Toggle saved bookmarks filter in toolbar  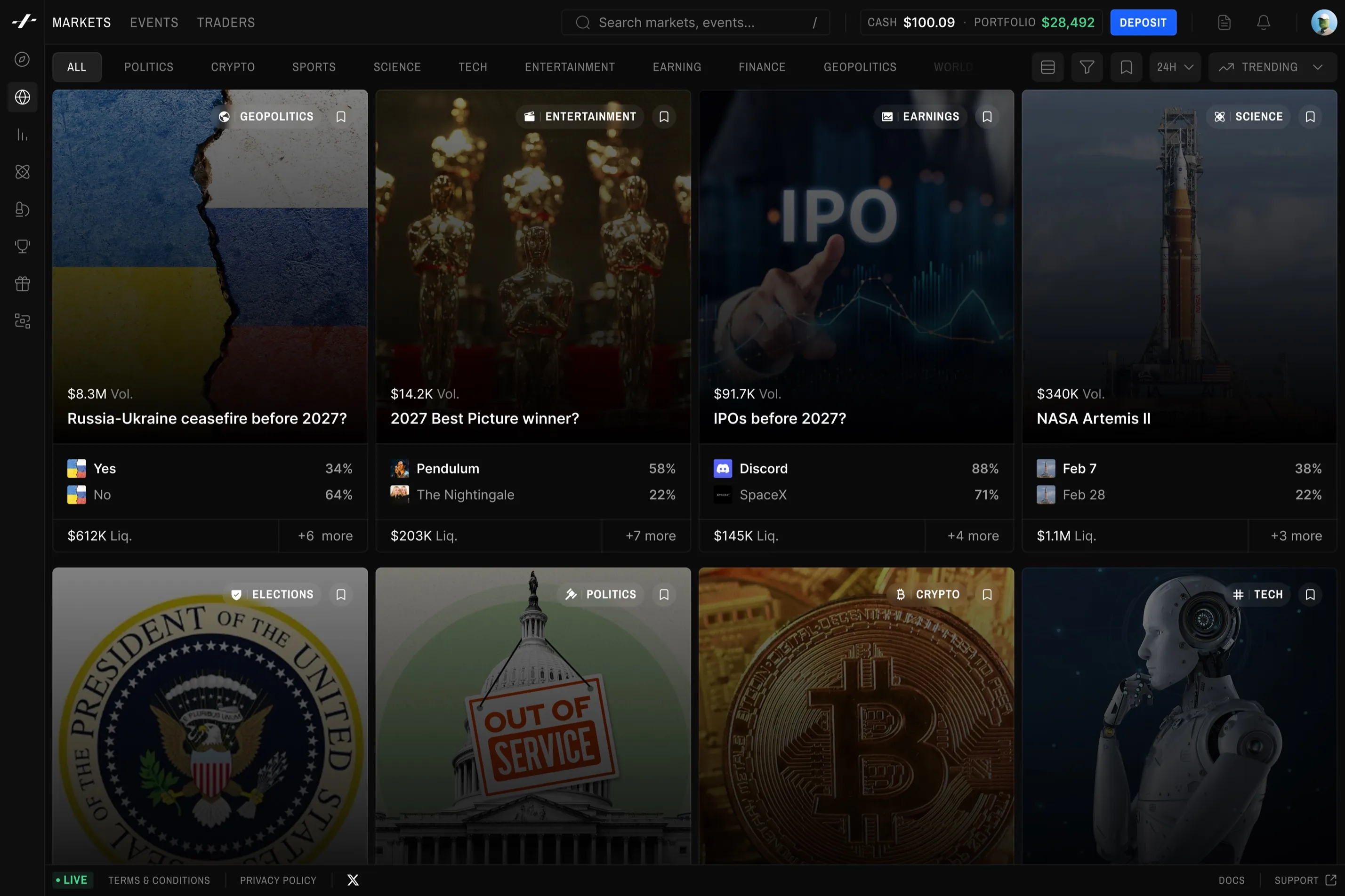(1126, 67)
